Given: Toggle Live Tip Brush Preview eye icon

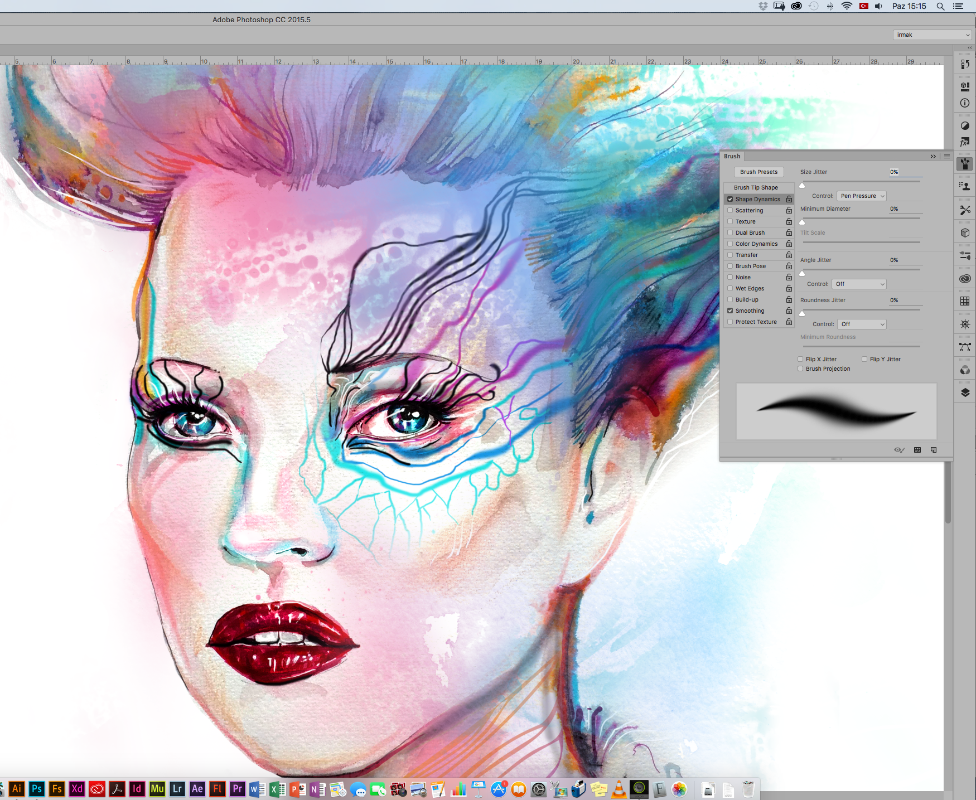Looking at the screenshot, I should (899, 449).
